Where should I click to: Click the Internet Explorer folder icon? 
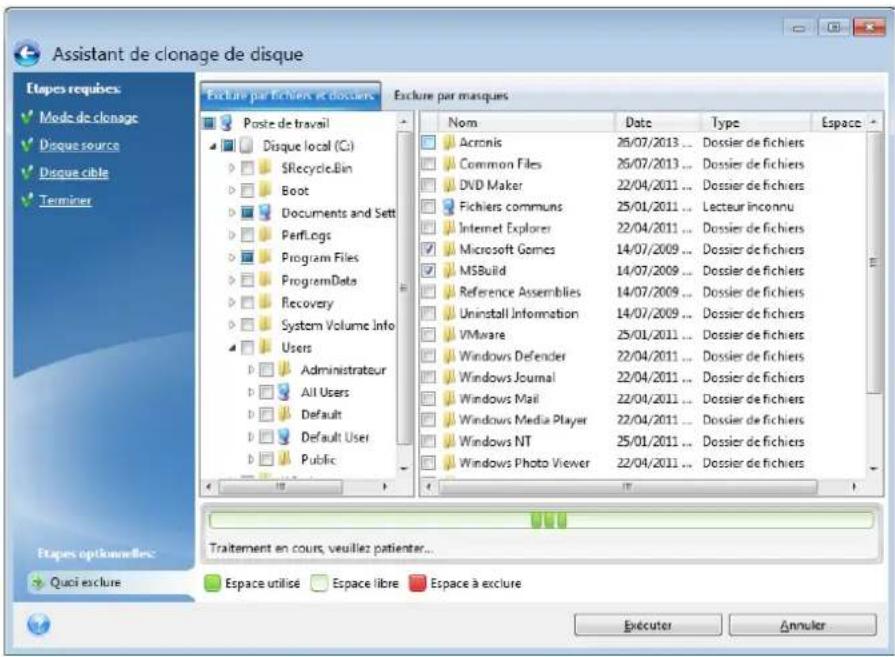coord(449,228)
